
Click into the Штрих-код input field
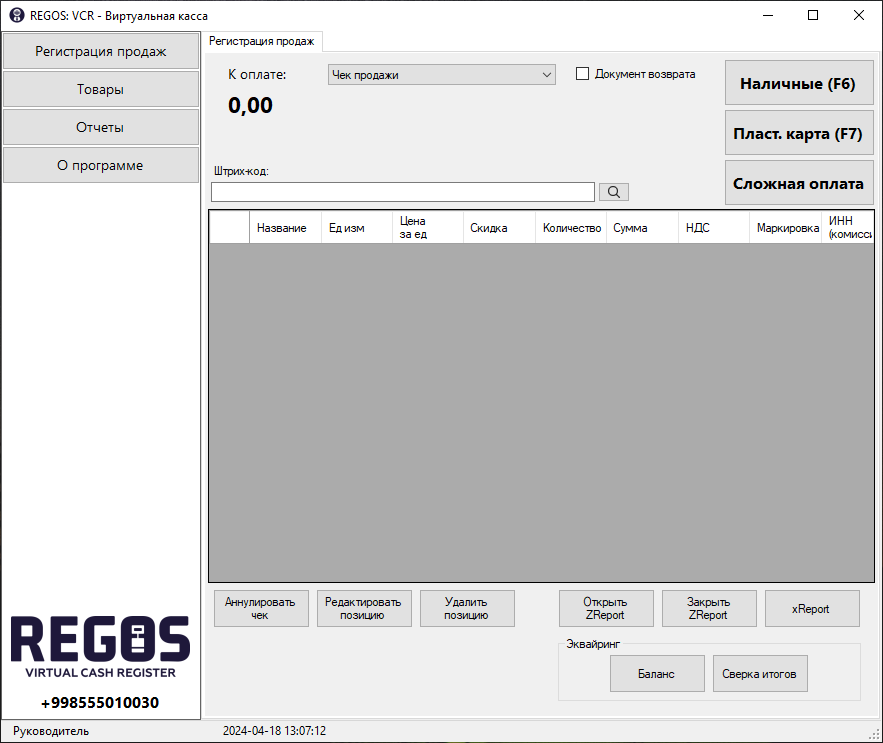tap(402, 192)
